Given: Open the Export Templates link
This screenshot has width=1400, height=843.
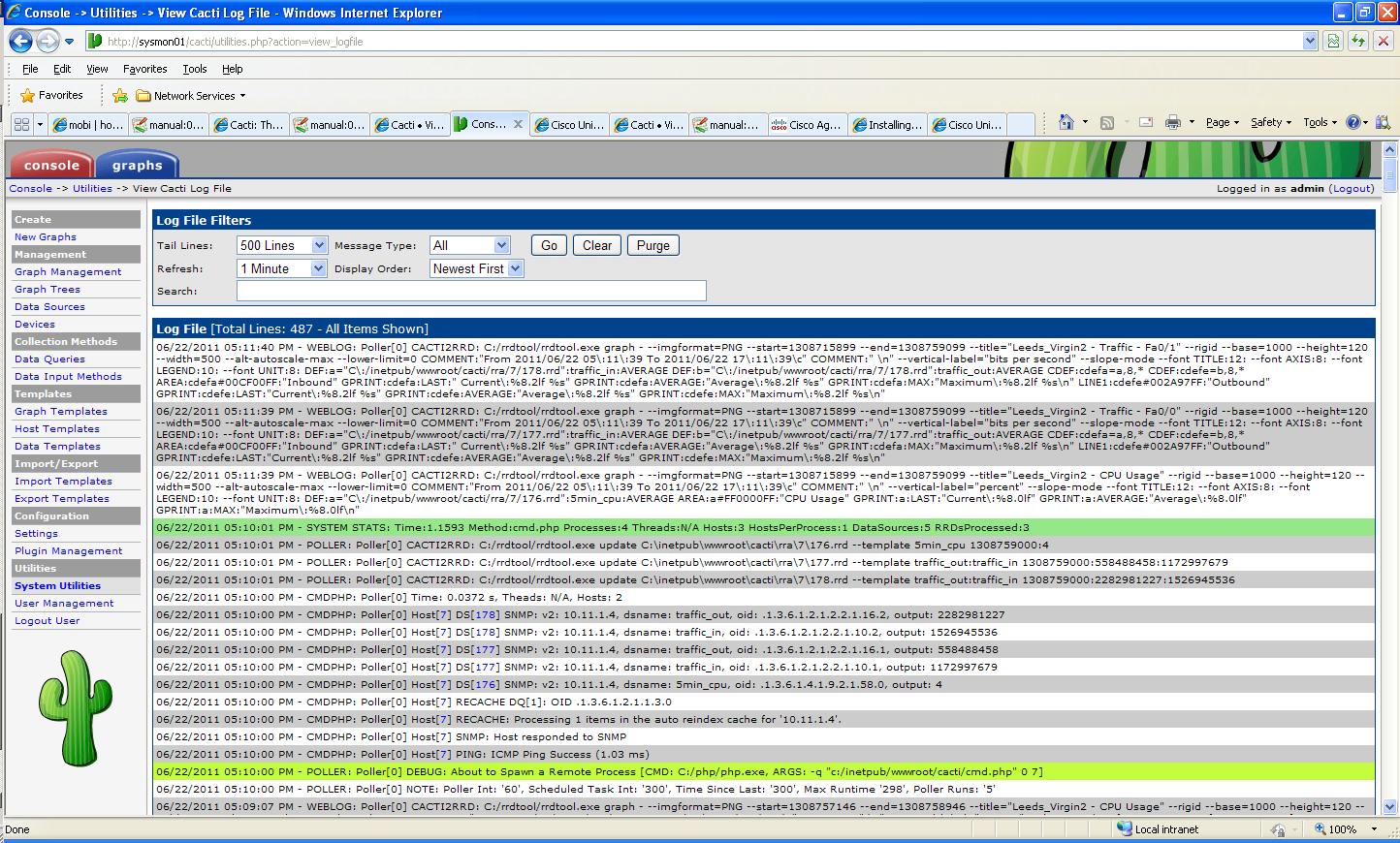Looking at the screenshot, I should click(x=62, y=499).
